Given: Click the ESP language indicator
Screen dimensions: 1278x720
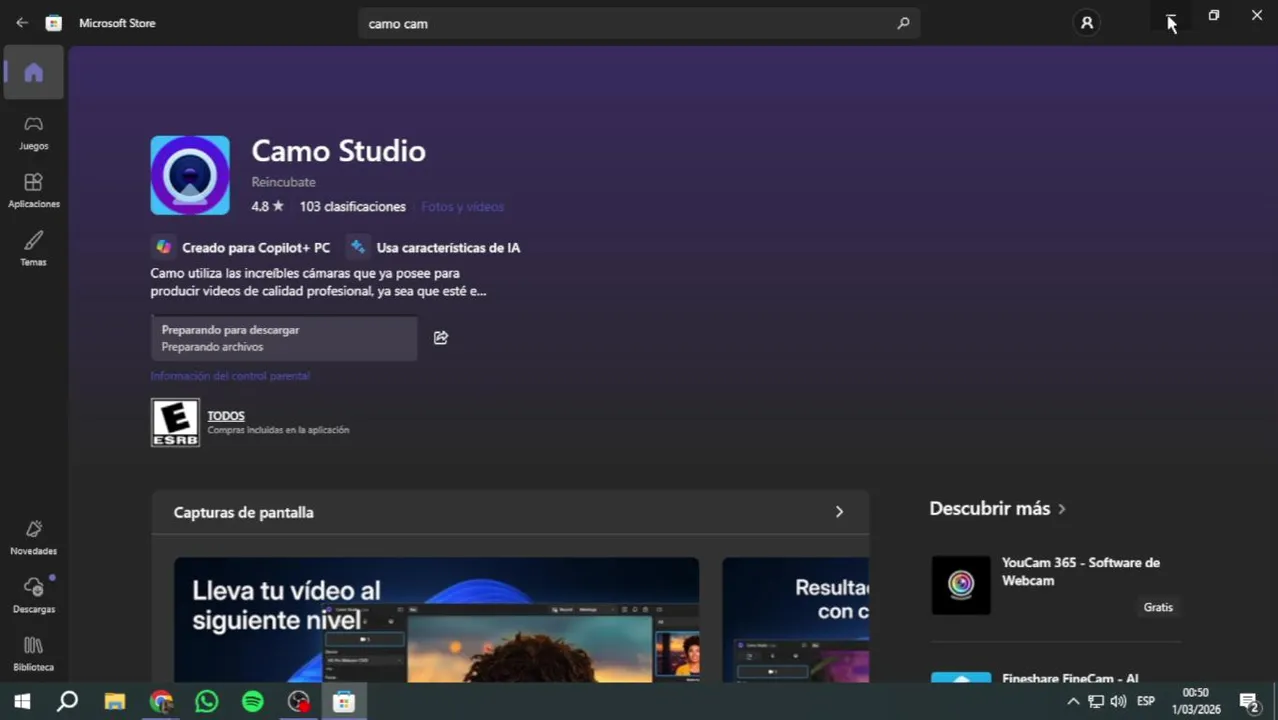Looking at the screenshot, I should click(1146, 702).
